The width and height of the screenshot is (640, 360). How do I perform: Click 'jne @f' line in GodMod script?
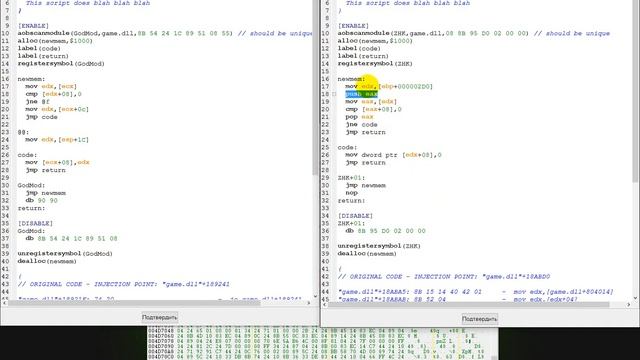(x=37, y=102)
